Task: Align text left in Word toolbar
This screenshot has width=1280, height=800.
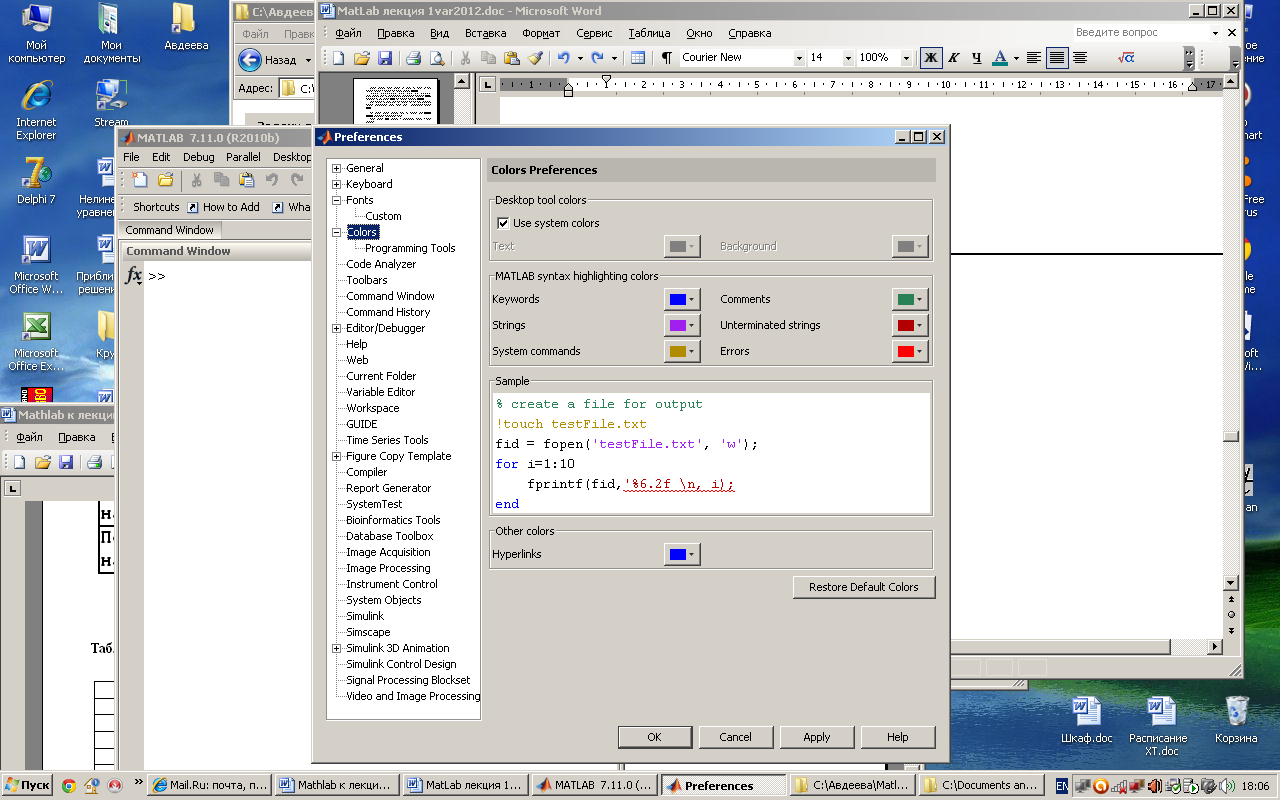Action: [1034, 58]
